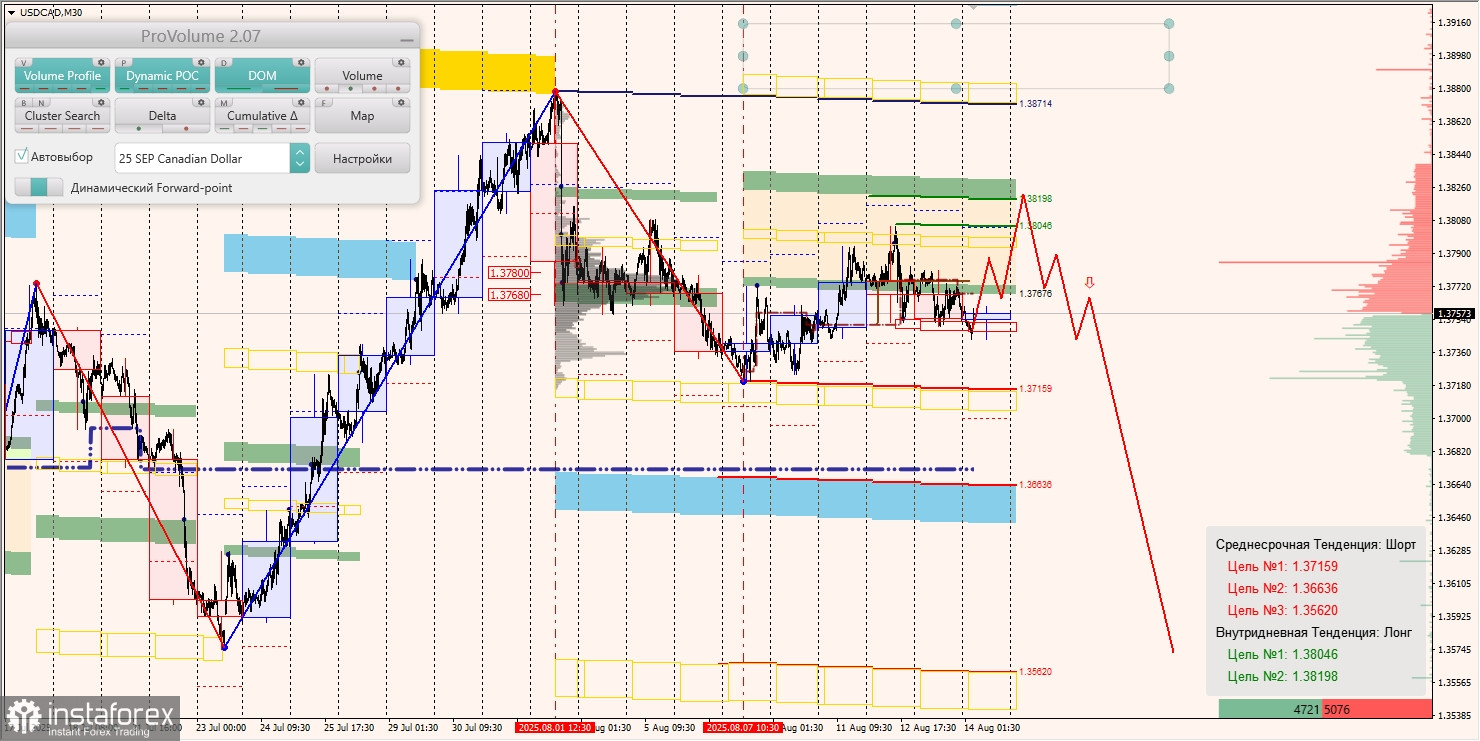The image size is (1480, 741).
Task: Click Внутридневная Тенденция: Лонг text
Action: coord(1314,632)
